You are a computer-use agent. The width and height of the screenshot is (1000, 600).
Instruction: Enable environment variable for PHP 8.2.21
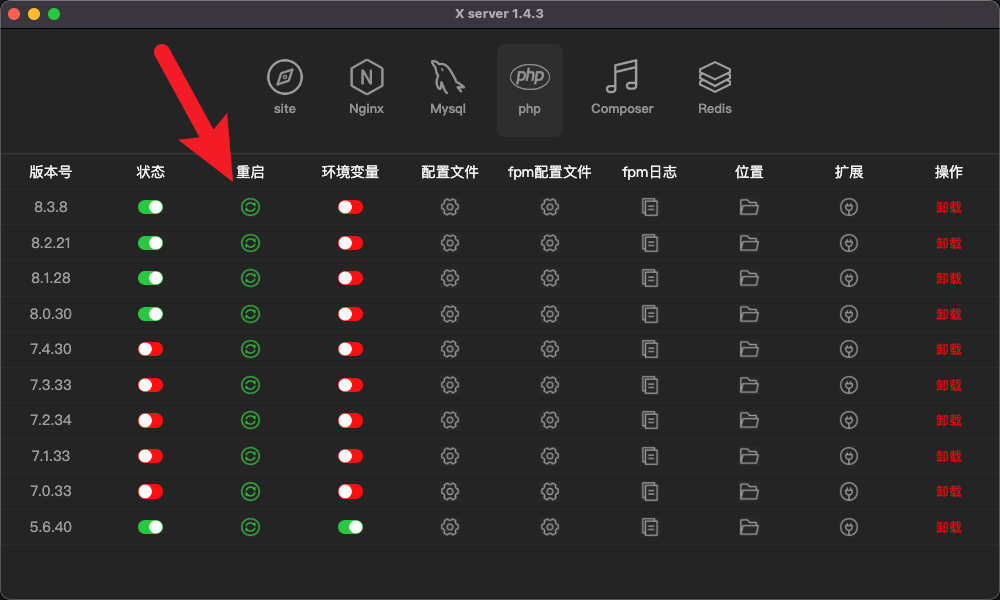tap(350, 243)
